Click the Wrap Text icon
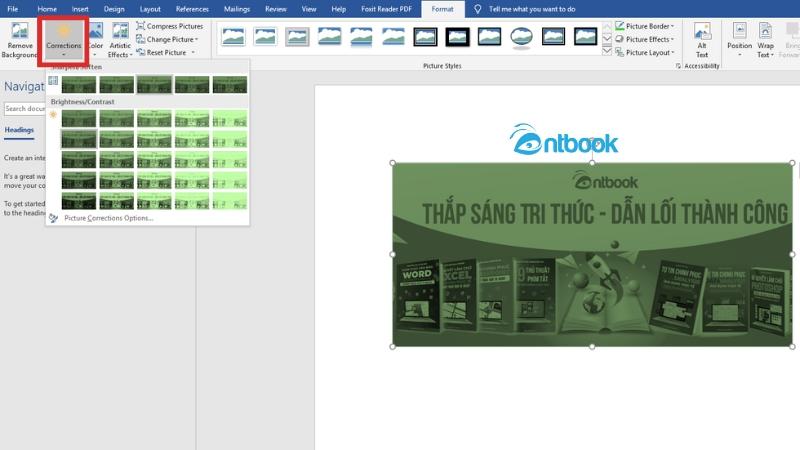 pyautogui.click(x=765, y=31)
